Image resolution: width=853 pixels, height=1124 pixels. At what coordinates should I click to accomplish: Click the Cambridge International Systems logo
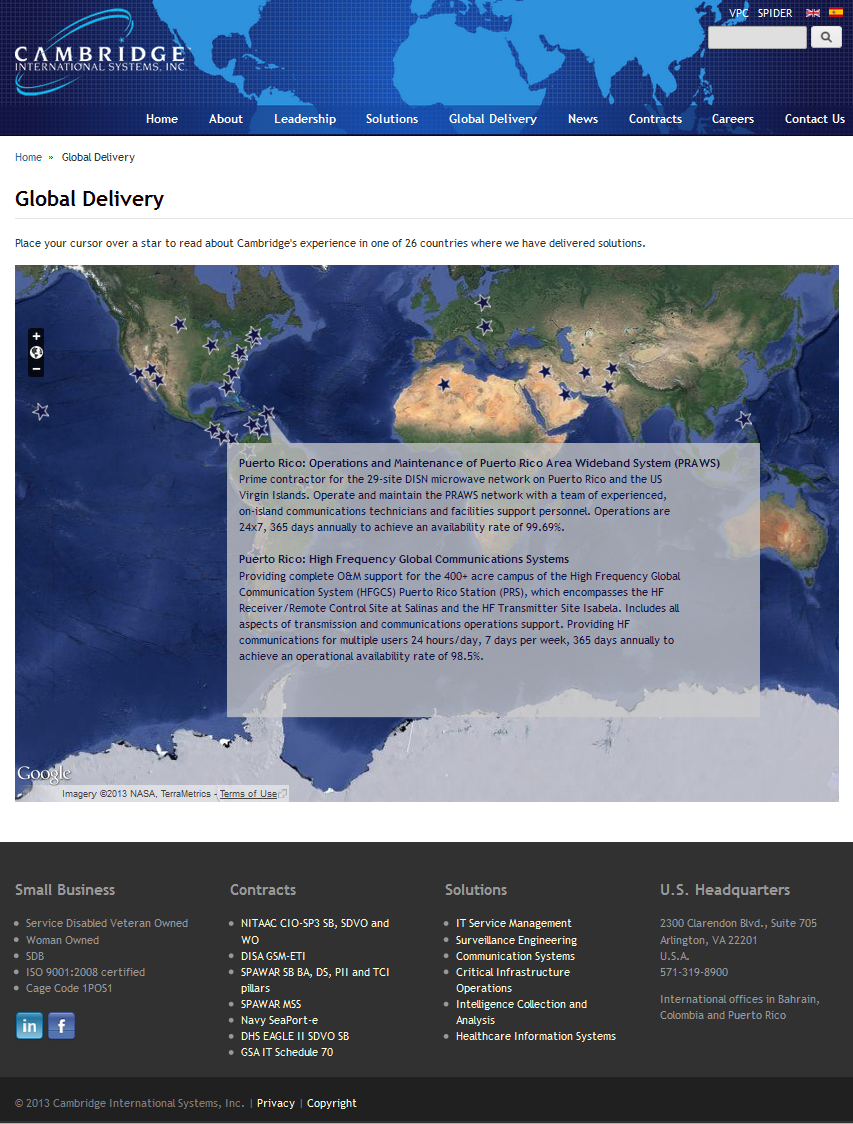click(100, 54)
